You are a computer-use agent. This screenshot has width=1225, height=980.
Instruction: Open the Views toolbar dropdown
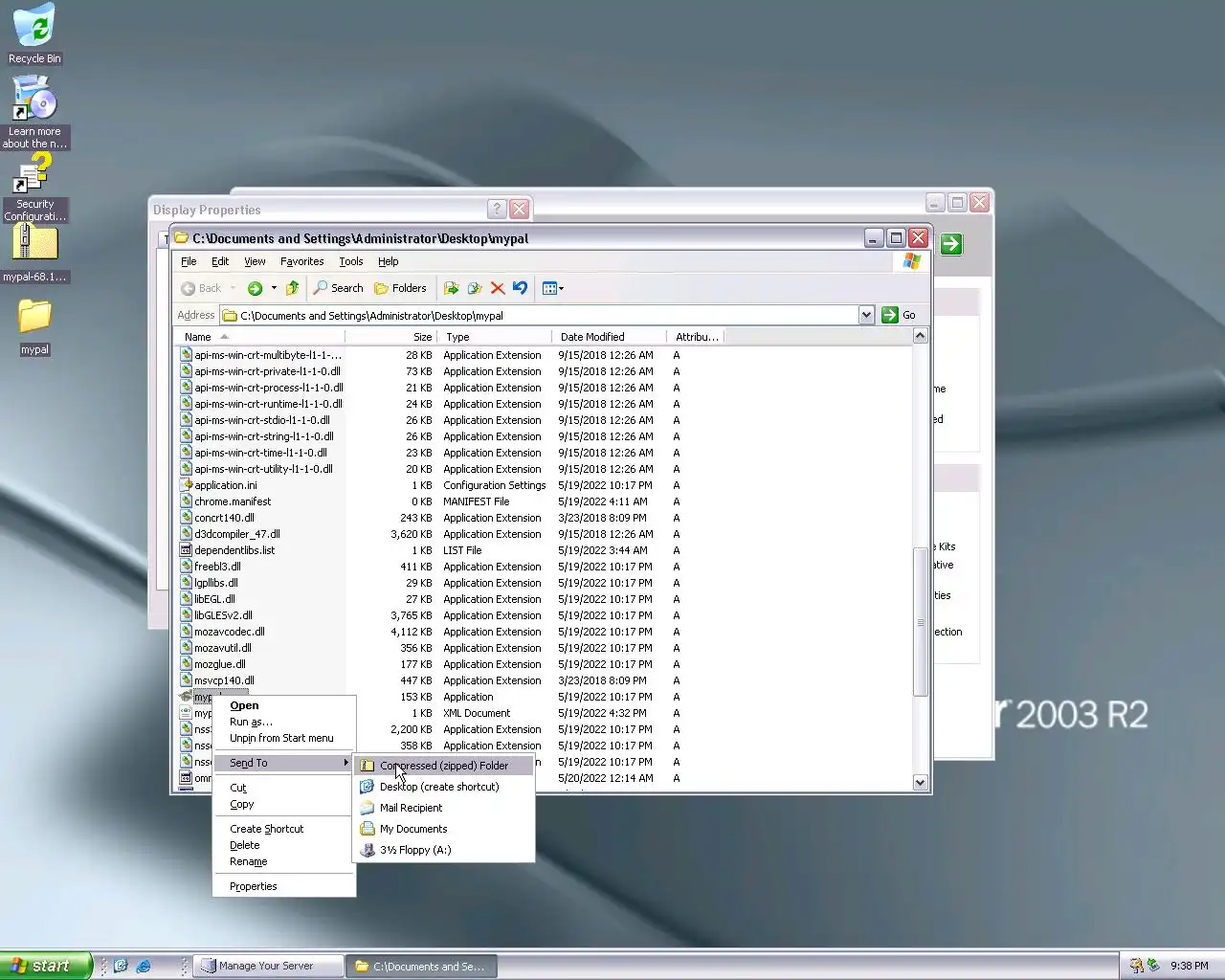[x=553, y=288]
